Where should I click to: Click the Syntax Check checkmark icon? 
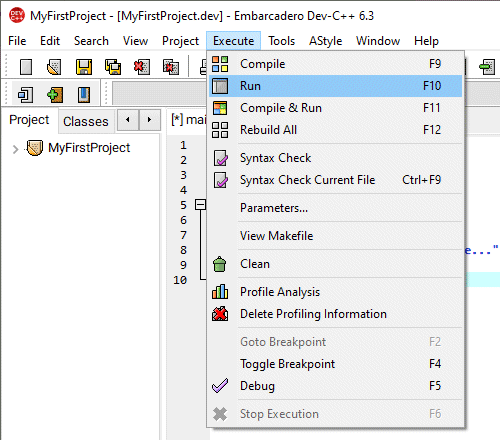220,158
